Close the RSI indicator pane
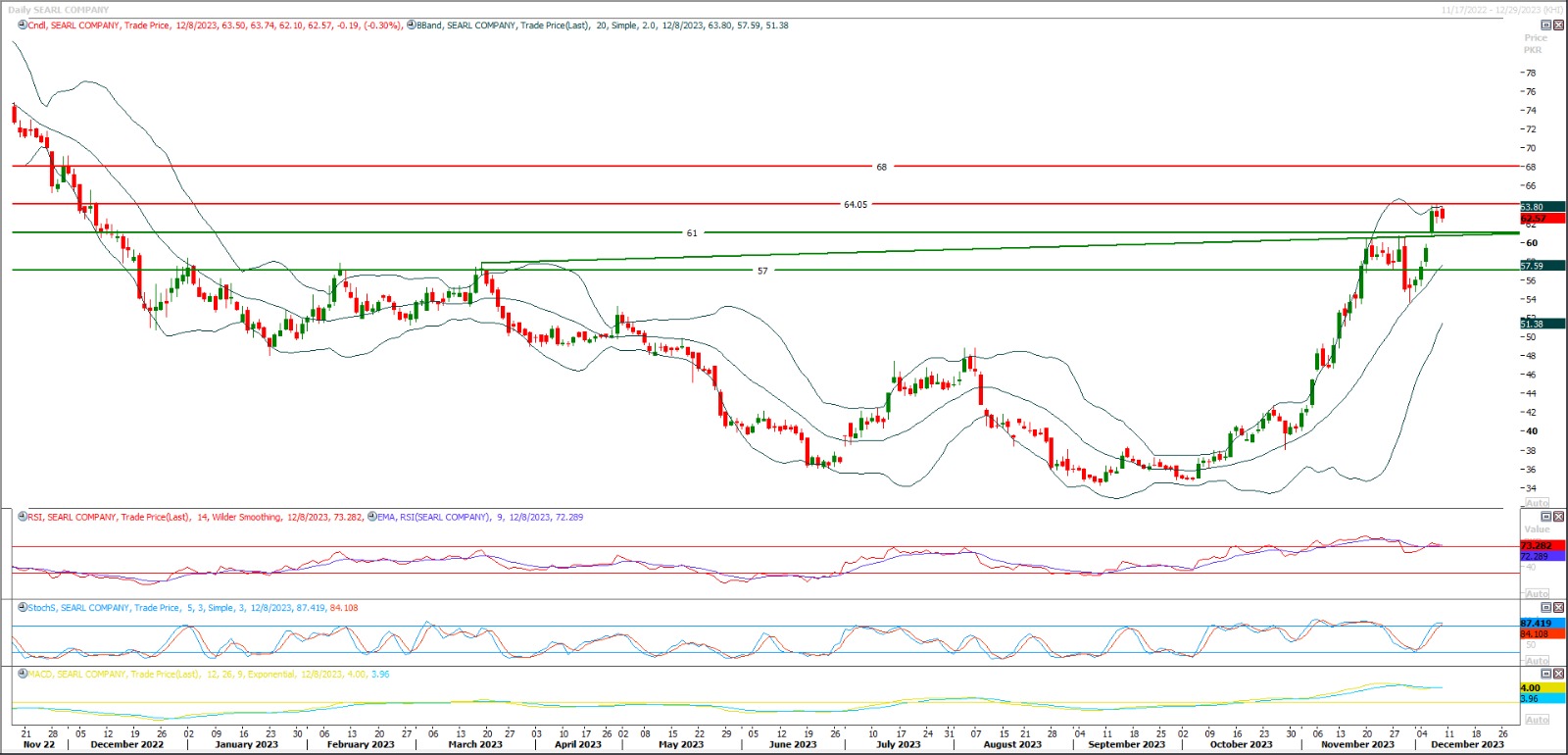 click(x=1558, y=517)
